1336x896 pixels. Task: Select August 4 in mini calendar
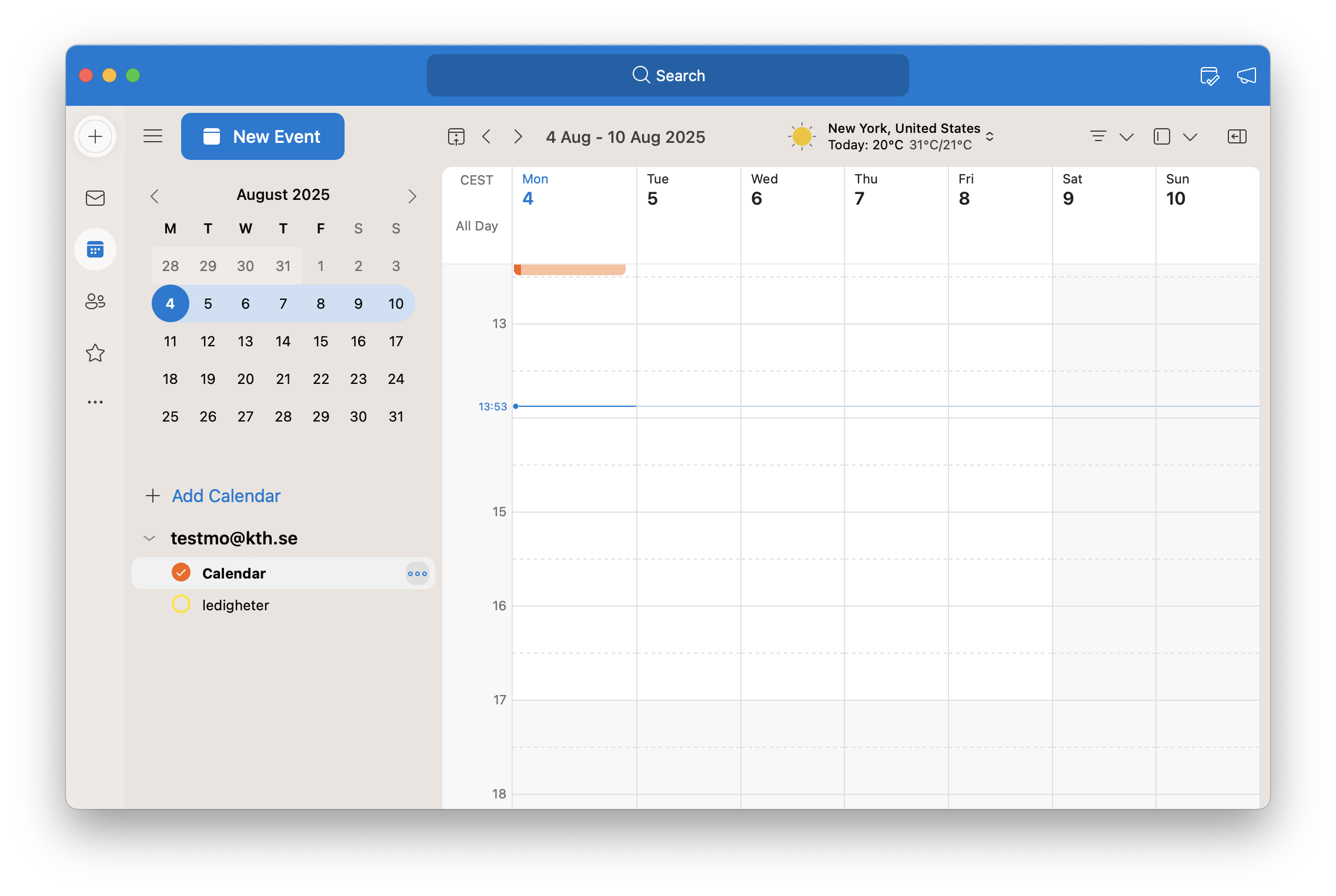tap(171, 303)
